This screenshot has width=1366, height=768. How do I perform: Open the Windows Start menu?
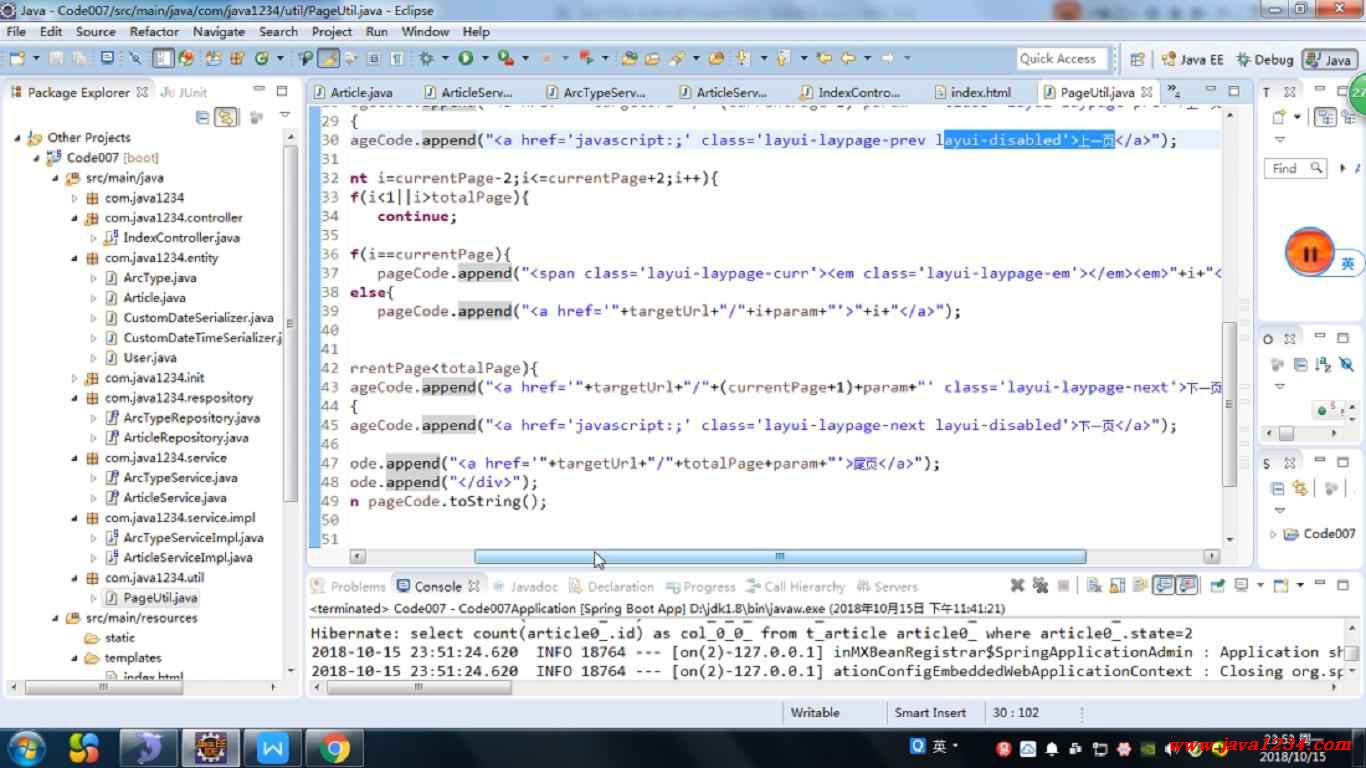click(25, 747)
